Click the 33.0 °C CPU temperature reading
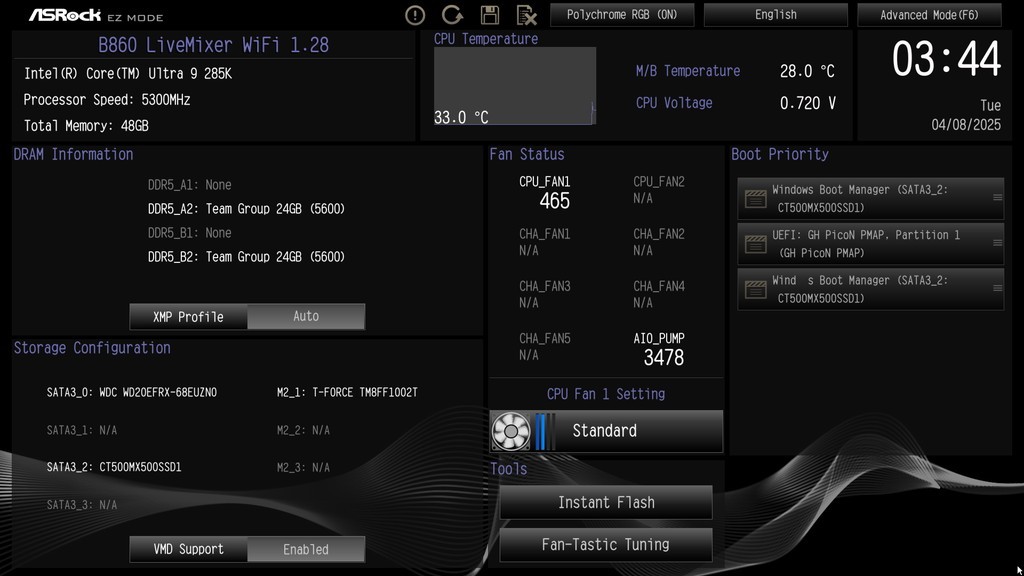Screen dimensions: 1024x576 point(461,118)
